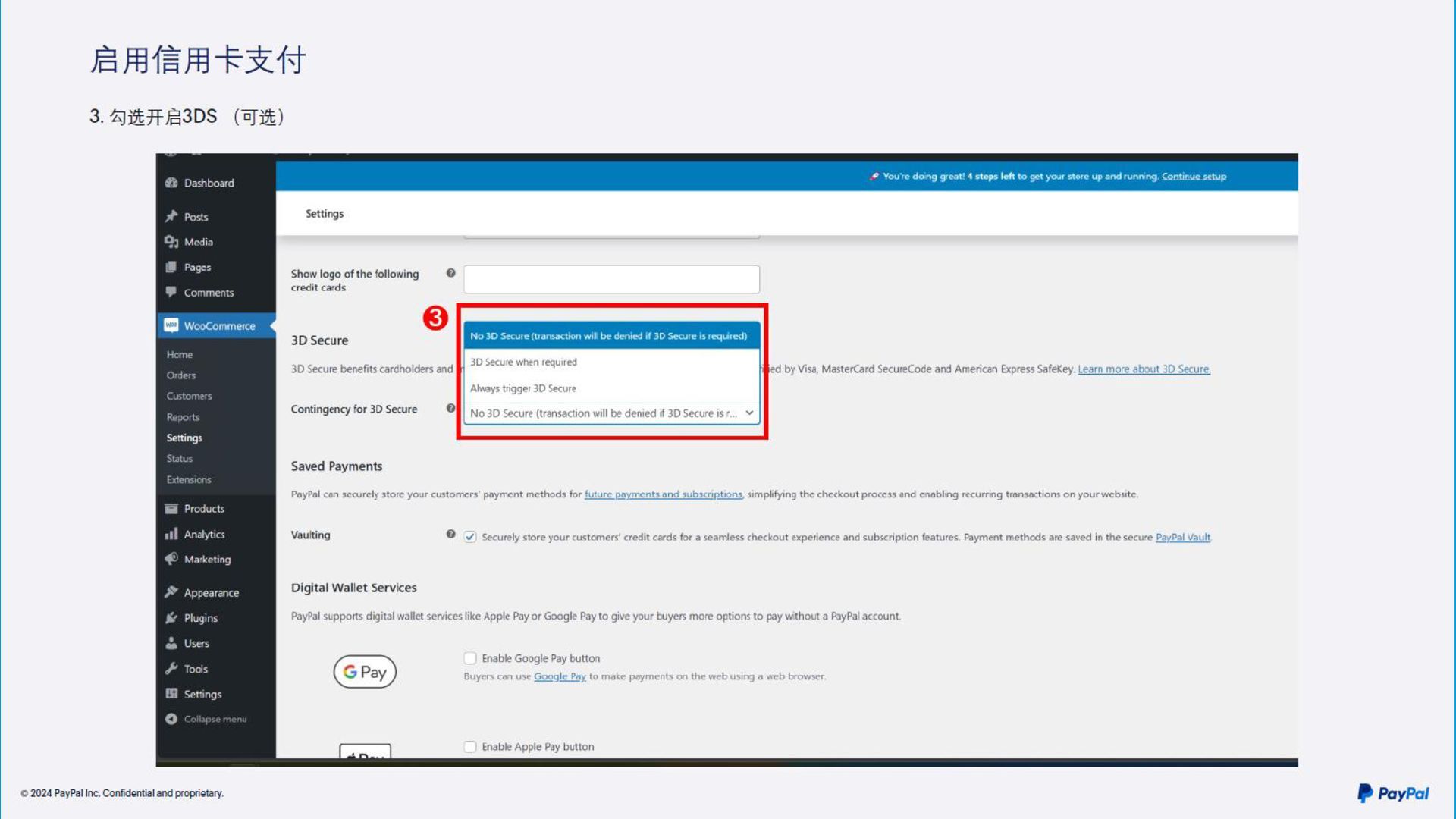Open WooCommerce Settings submenu item
This screenshot has height=819, width=1456.
[x=184, y=438]
